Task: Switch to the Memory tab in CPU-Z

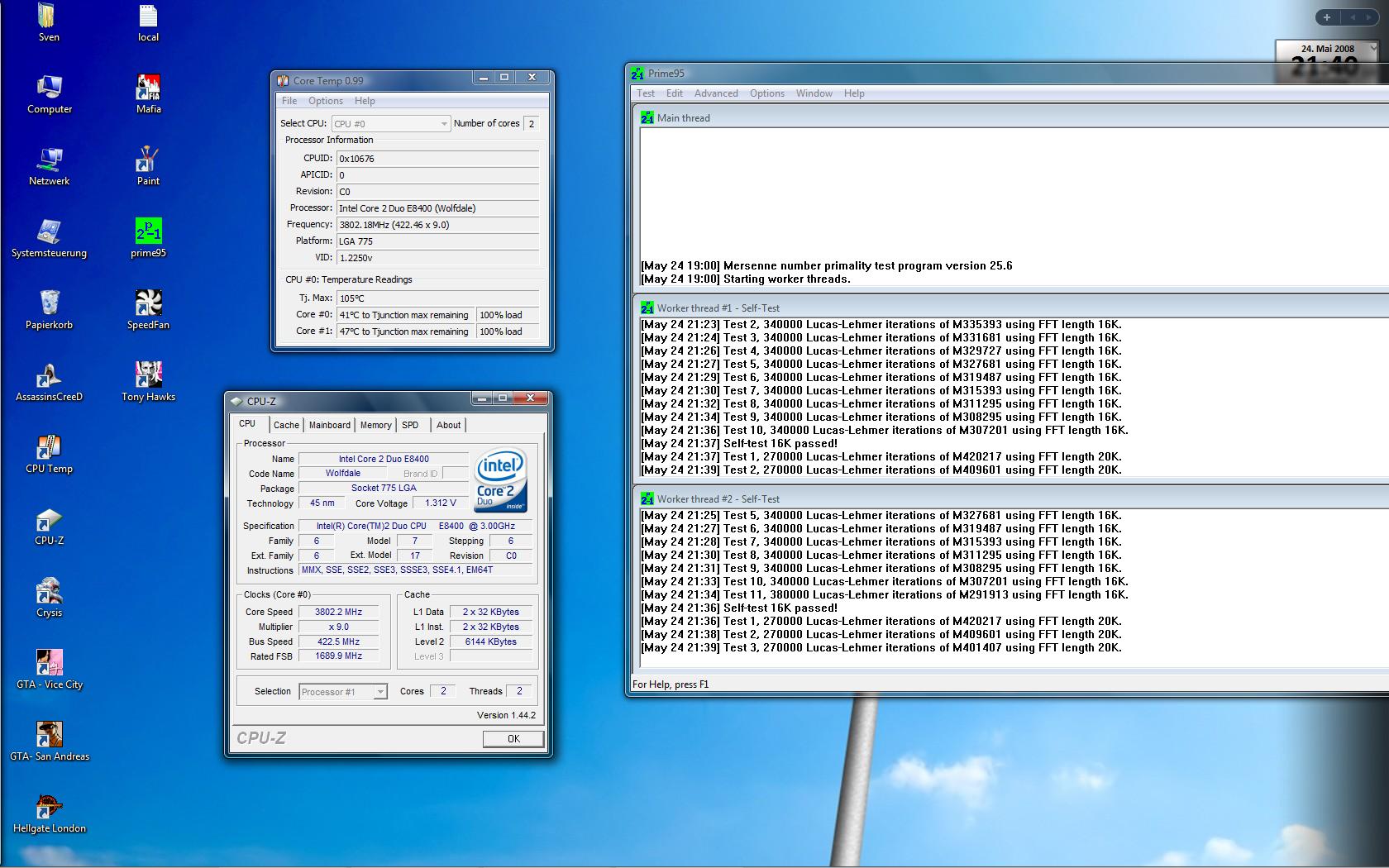Action: tap(375, 425)
